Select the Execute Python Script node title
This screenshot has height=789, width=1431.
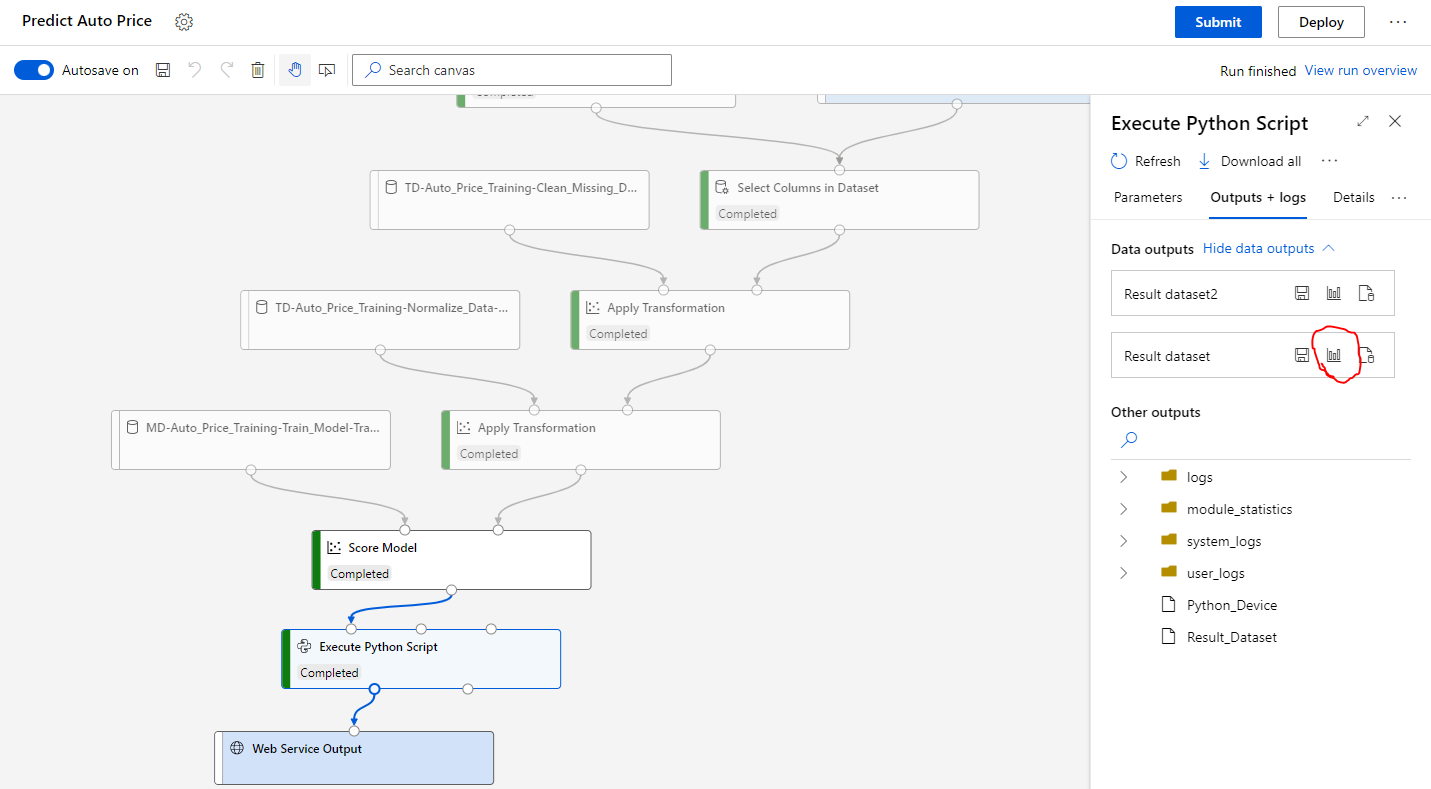[x=379, y=646]
